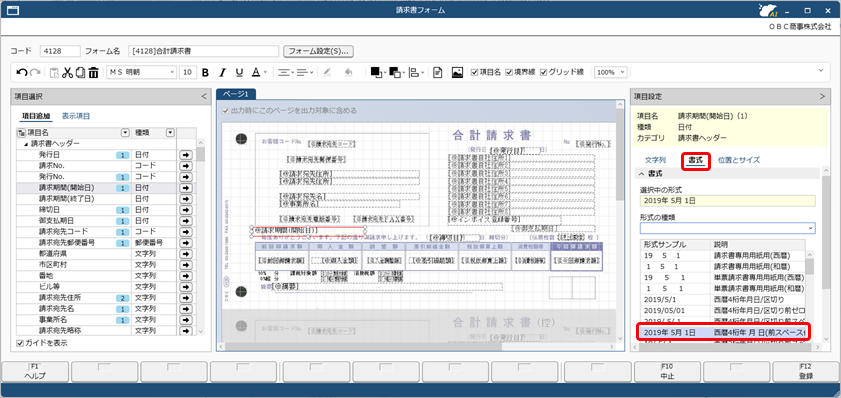
Task: Click the add arrow for 都道府県 row
Action: tap(186, 254)
